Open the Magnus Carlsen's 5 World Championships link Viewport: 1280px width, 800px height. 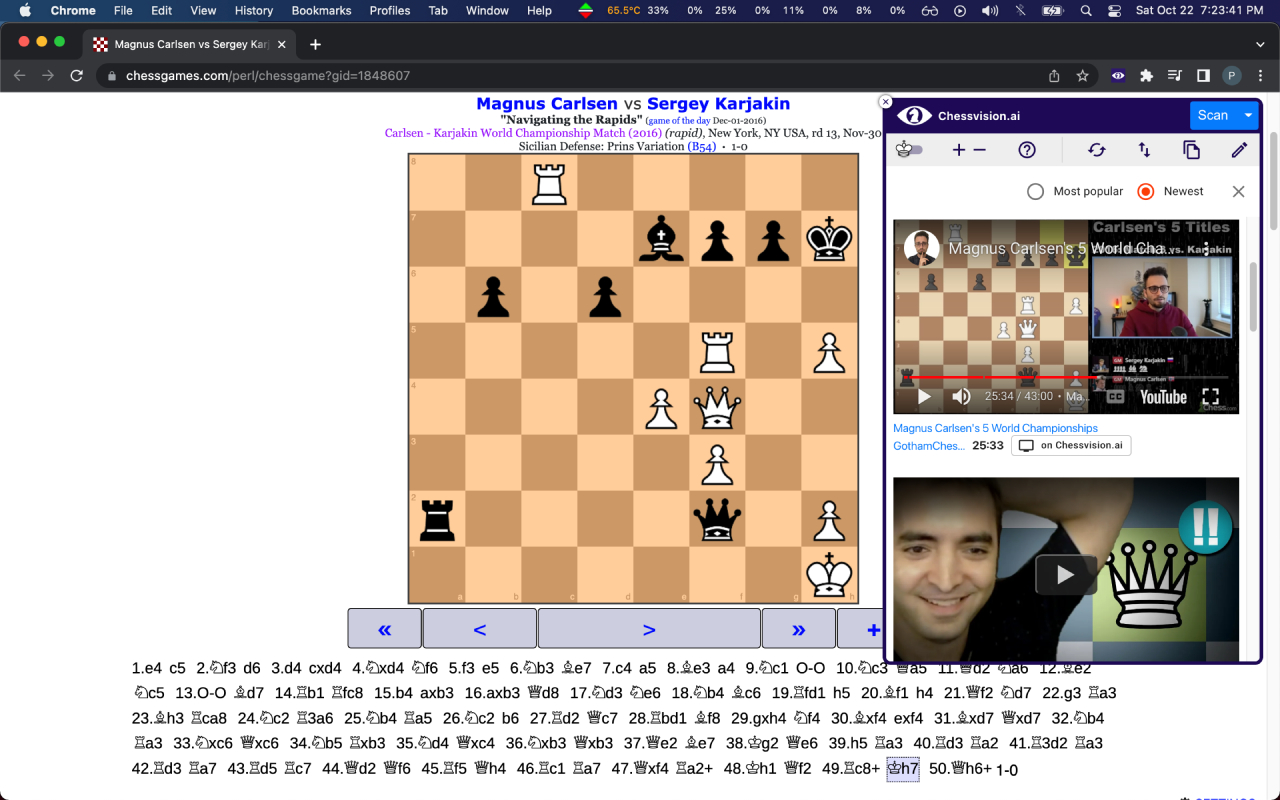click(x=995, y=428)
